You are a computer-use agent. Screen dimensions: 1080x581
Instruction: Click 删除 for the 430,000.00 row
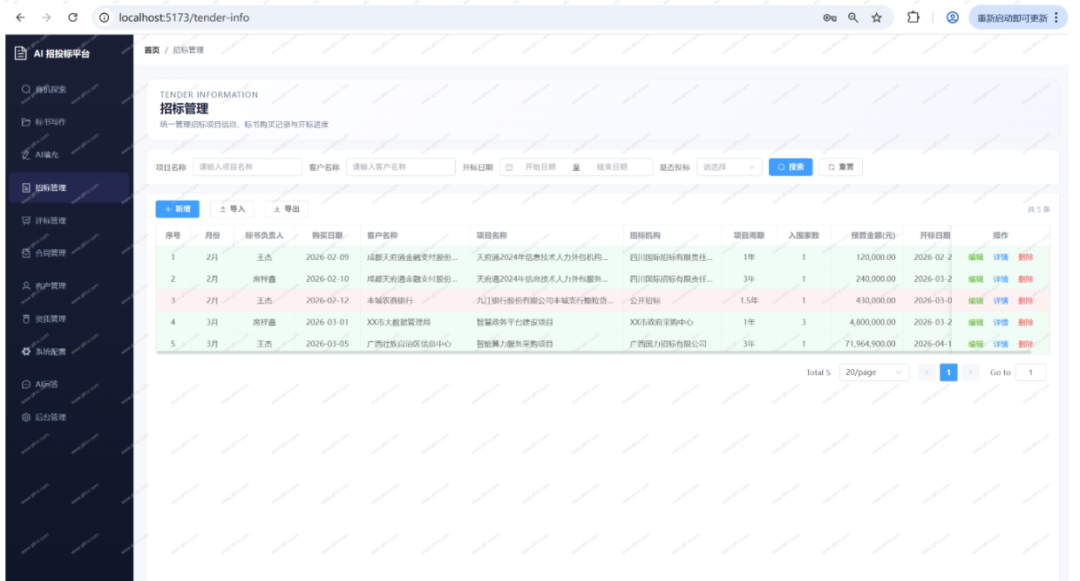point(1025,301)
